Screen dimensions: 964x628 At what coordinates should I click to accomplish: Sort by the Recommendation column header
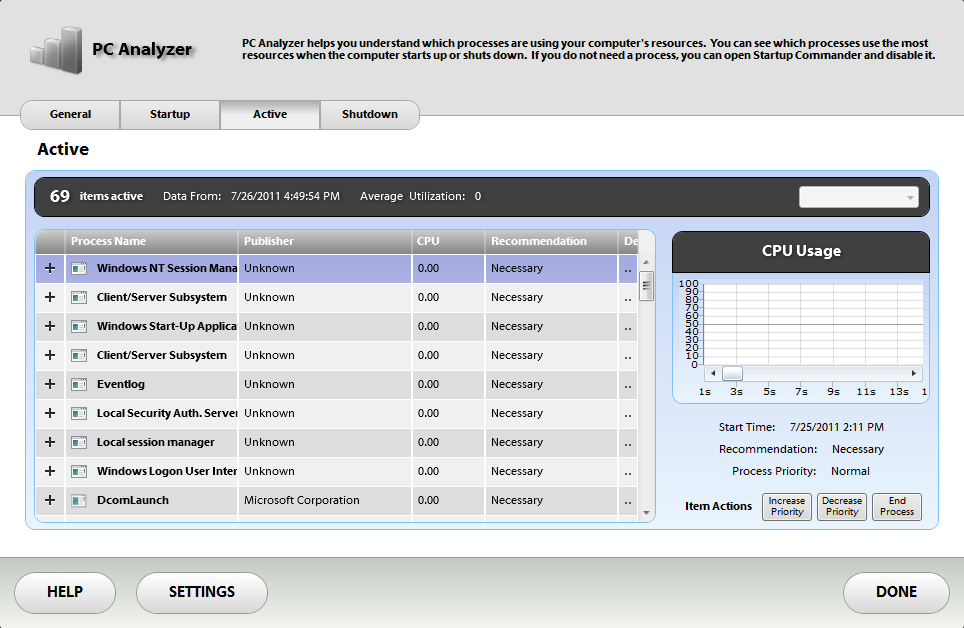(551, 241)
